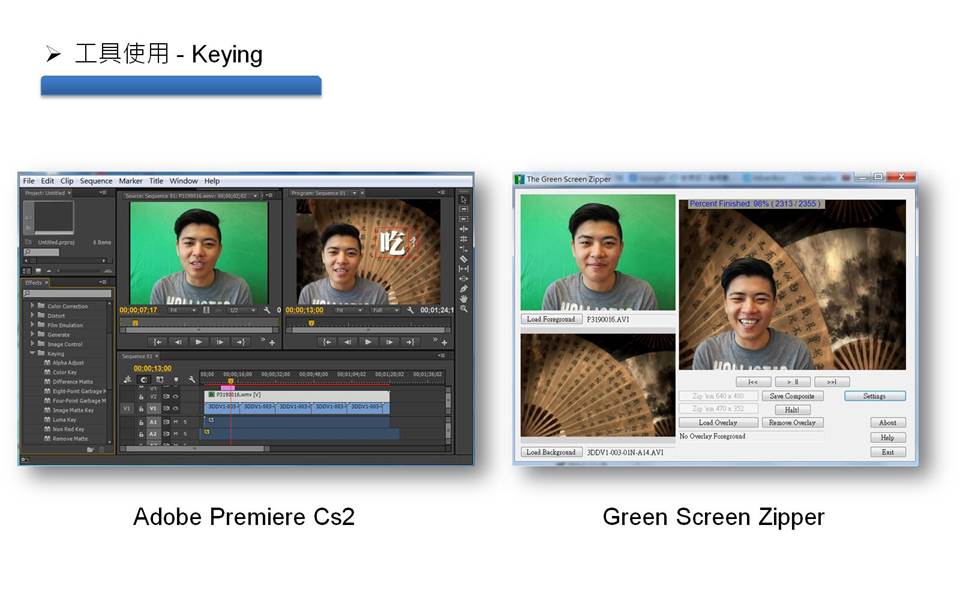
Task: Select the Pen tool in Premiere tools
Action: [464, 289]
